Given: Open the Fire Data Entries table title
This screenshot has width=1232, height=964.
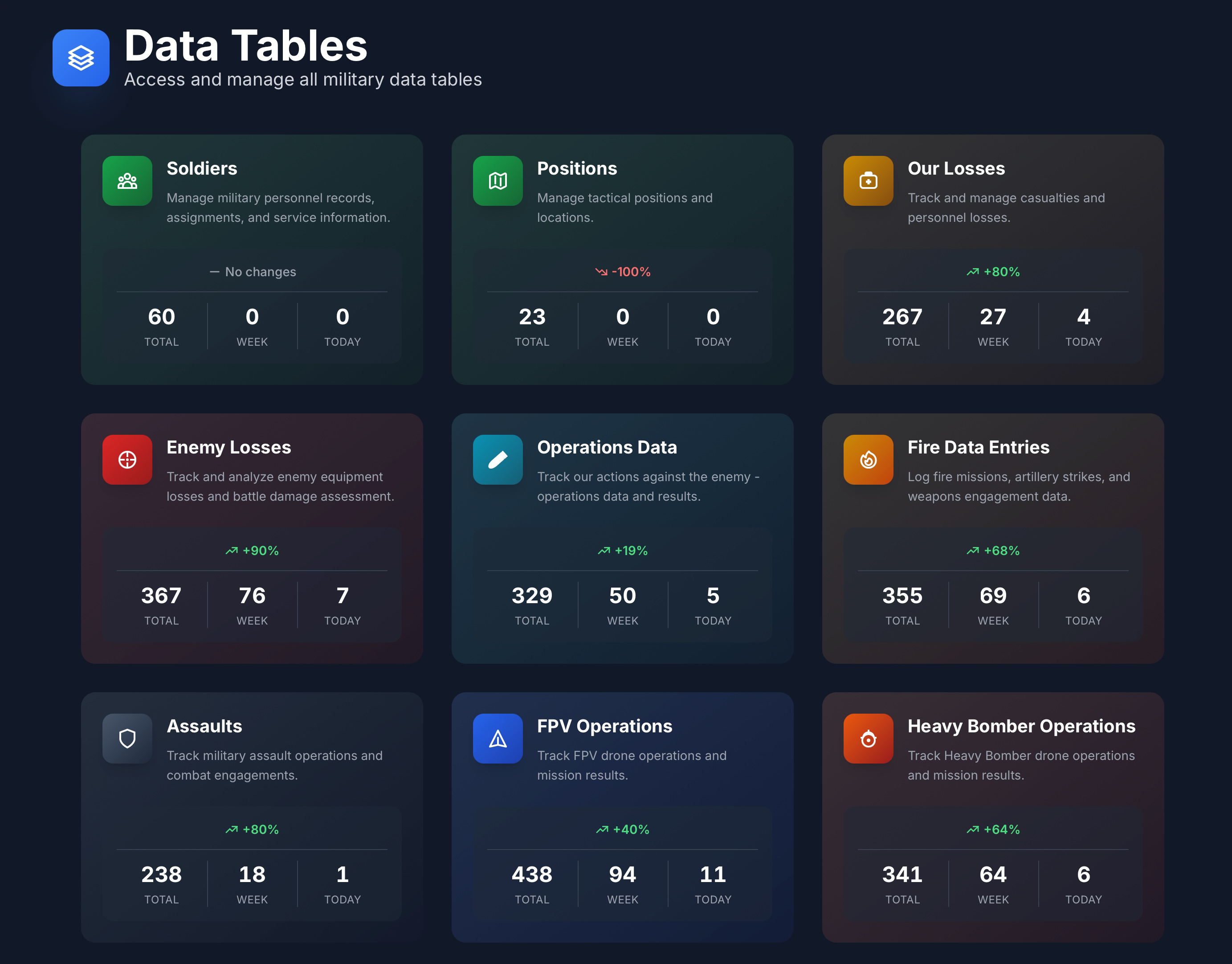Looking at the screenshot, I should (978, 447).
